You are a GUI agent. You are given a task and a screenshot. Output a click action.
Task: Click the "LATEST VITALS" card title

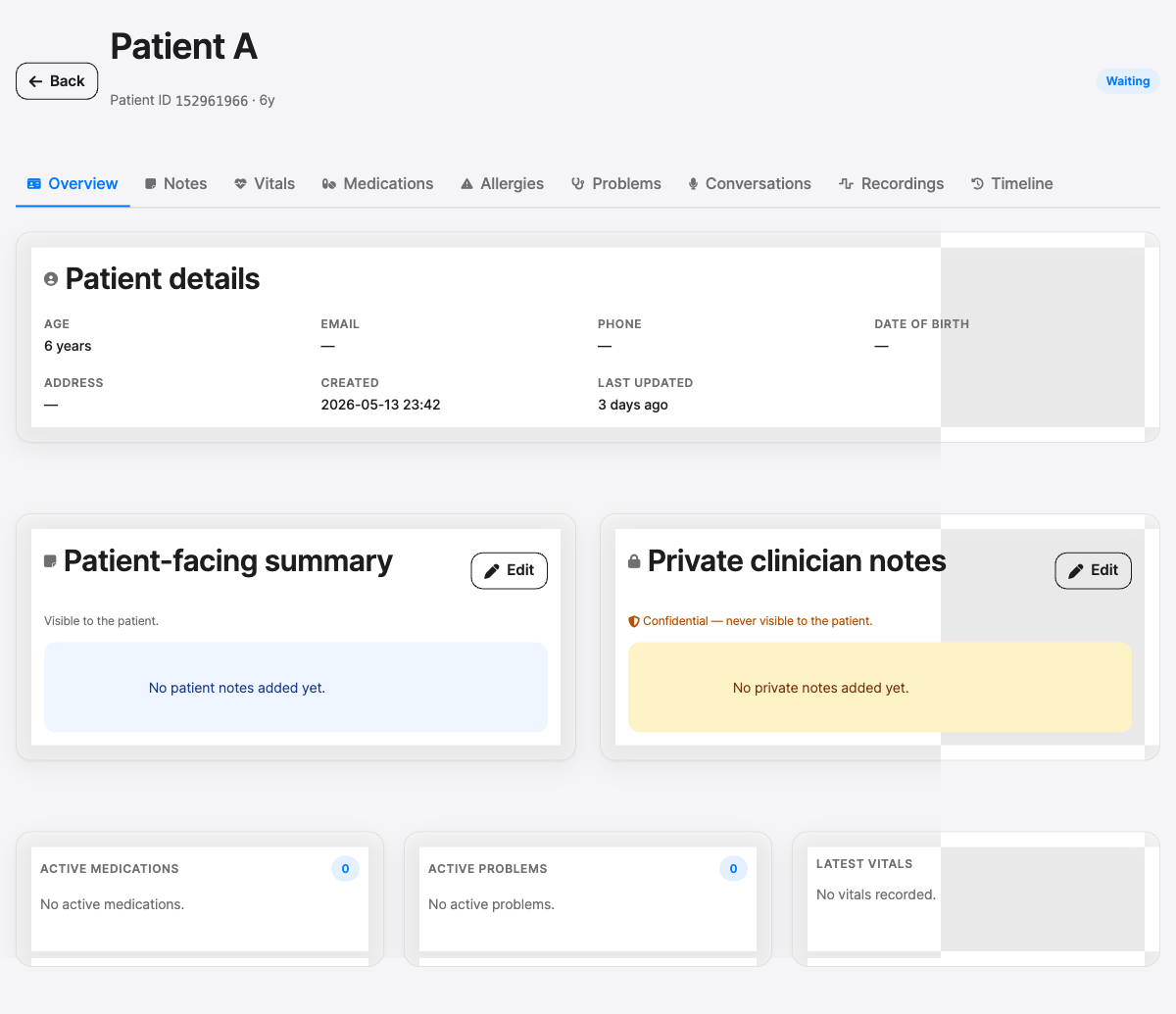864,864
